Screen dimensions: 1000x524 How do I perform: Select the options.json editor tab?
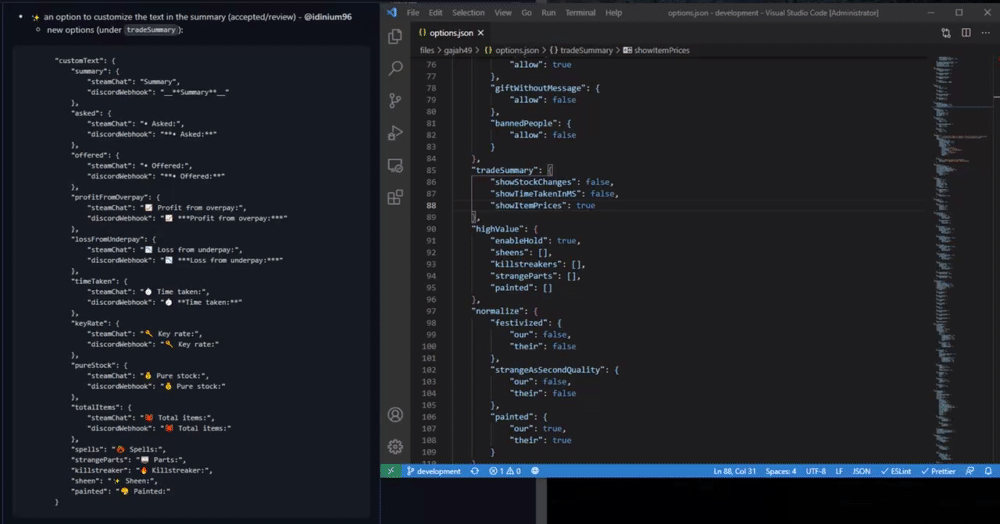pos(451,33)
